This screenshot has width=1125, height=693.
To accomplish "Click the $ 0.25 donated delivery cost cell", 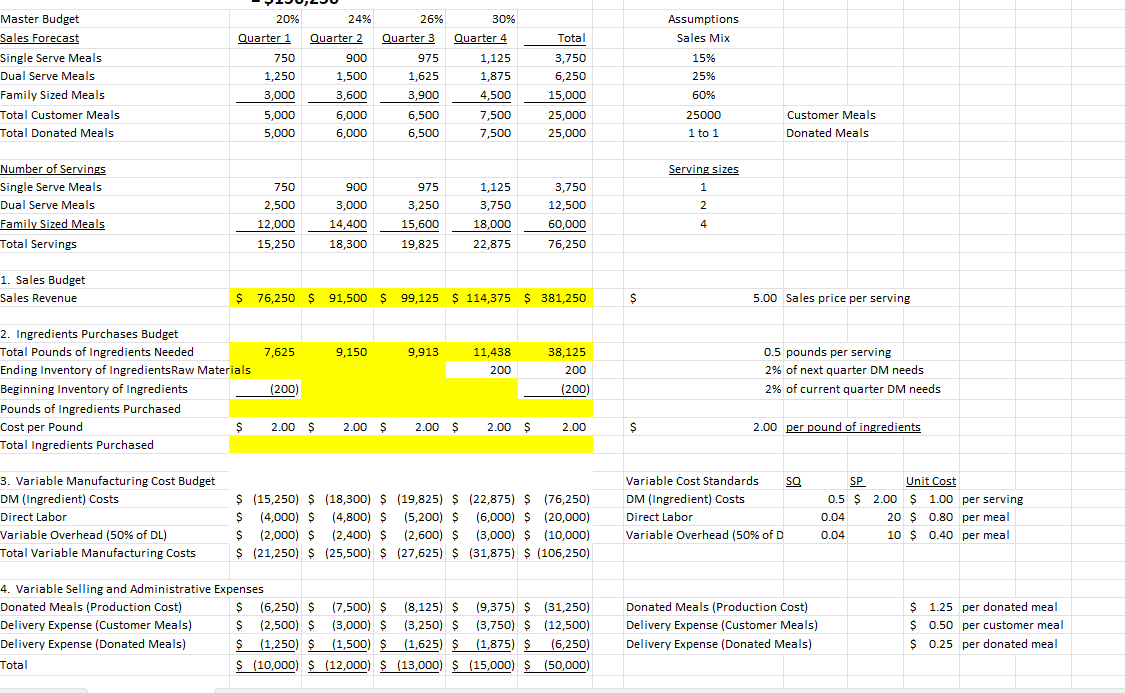I will (x=931, y=644).
